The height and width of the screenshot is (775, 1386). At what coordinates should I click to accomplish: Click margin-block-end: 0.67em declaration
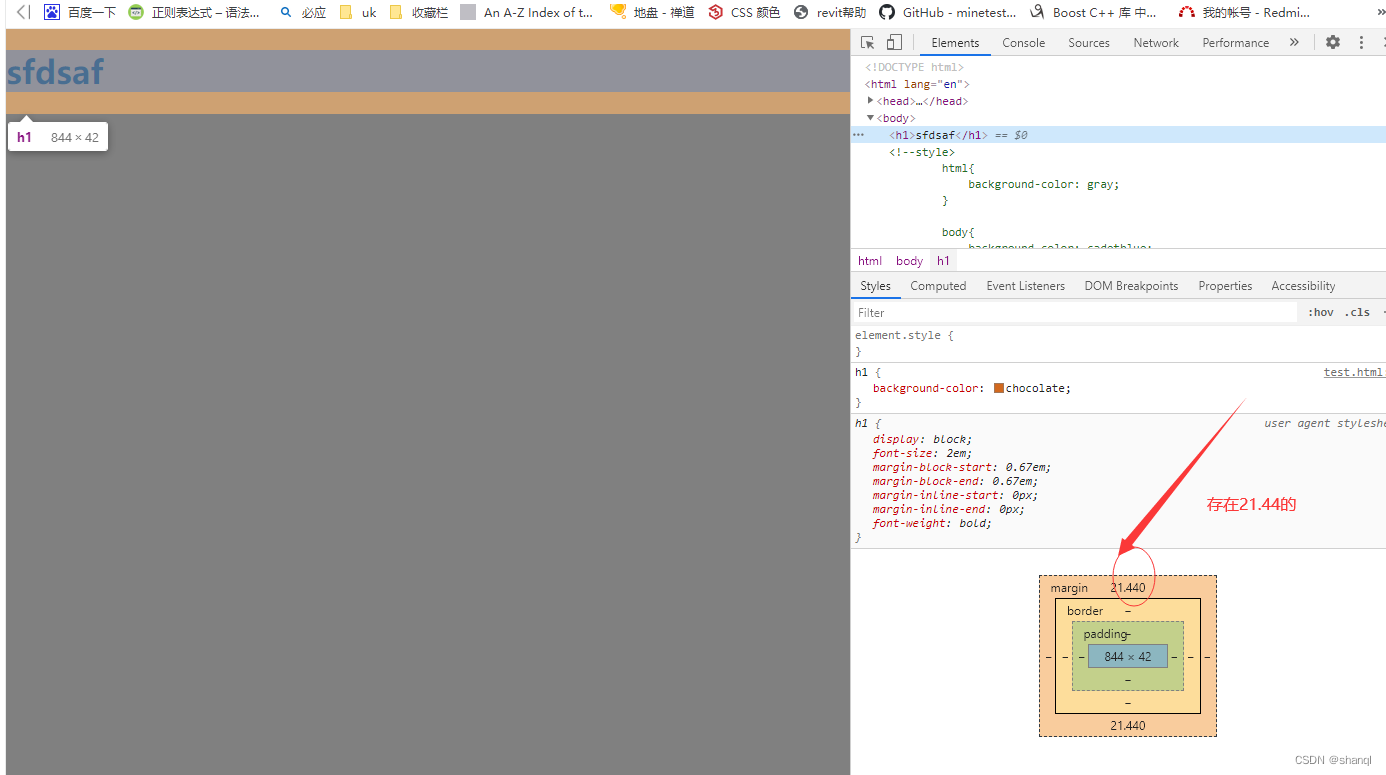pos(955,481)
